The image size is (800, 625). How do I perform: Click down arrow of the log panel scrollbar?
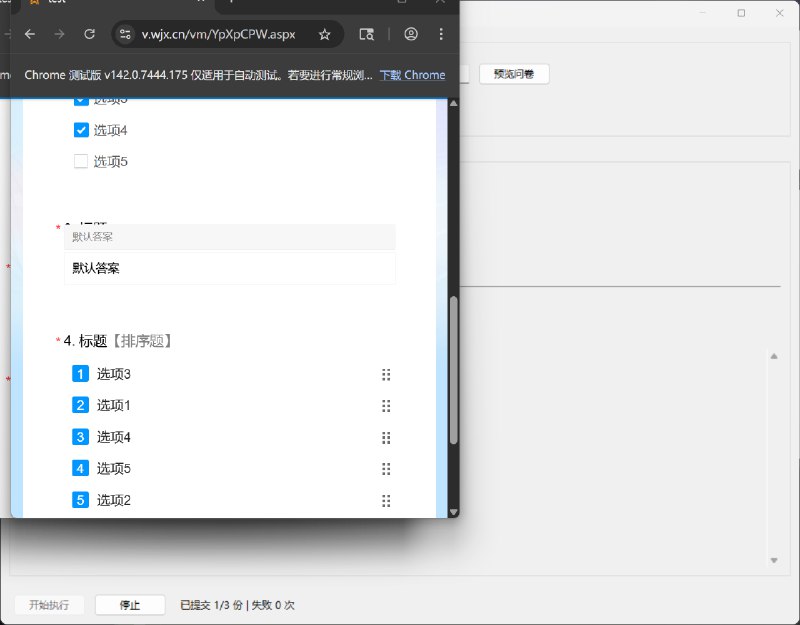tap(773, 560)
